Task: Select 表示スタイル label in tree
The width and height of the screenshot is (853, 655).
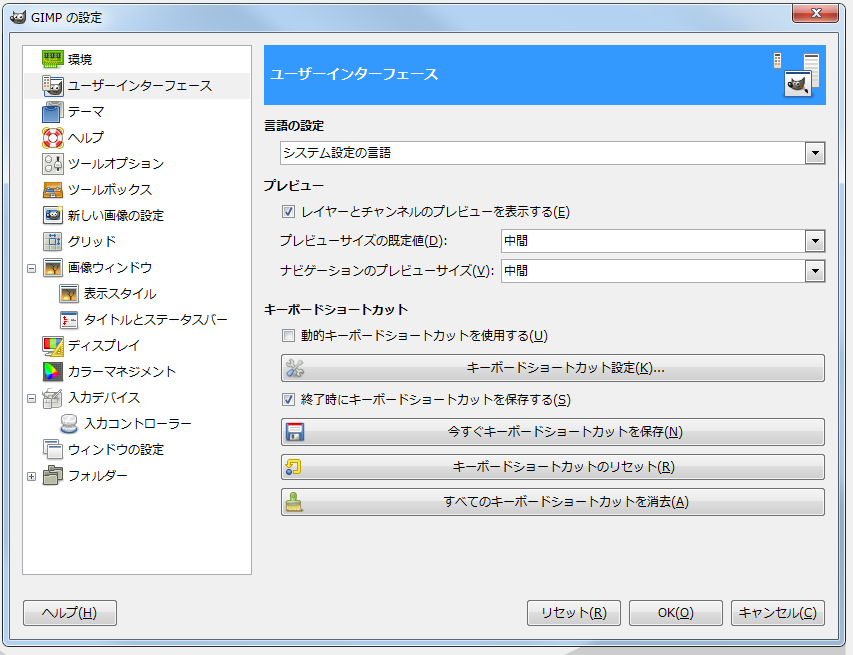Action: [x=120, y=294]
